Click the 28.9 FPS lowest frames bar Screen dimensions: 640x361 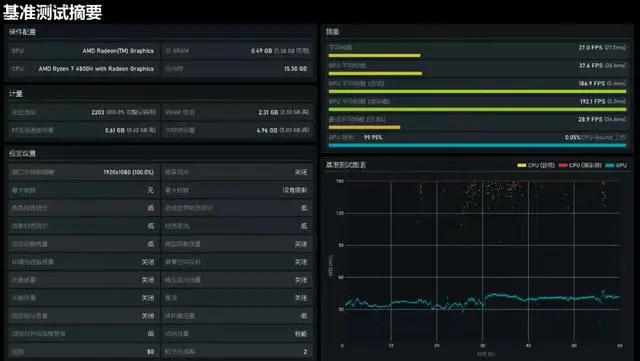364,127
